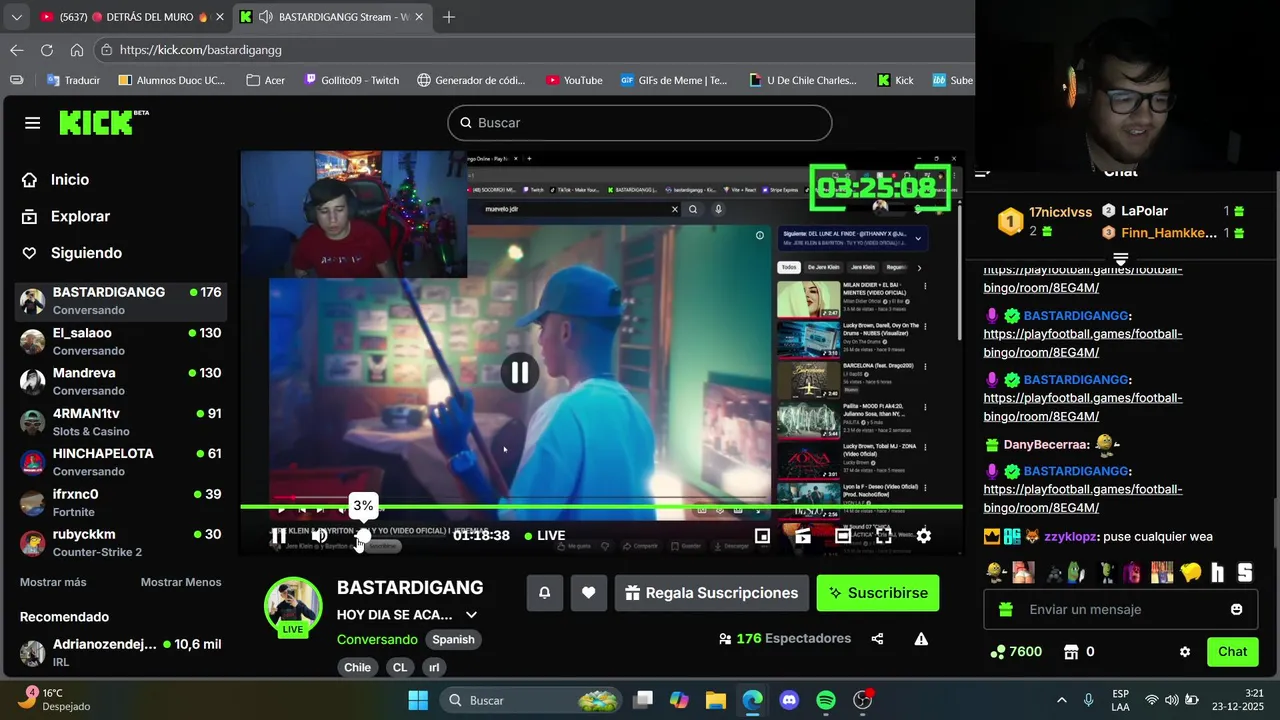The height and width of the screenshot is (720, 1280).
Task: Select the CL tag
Action: tap(400, 667)
